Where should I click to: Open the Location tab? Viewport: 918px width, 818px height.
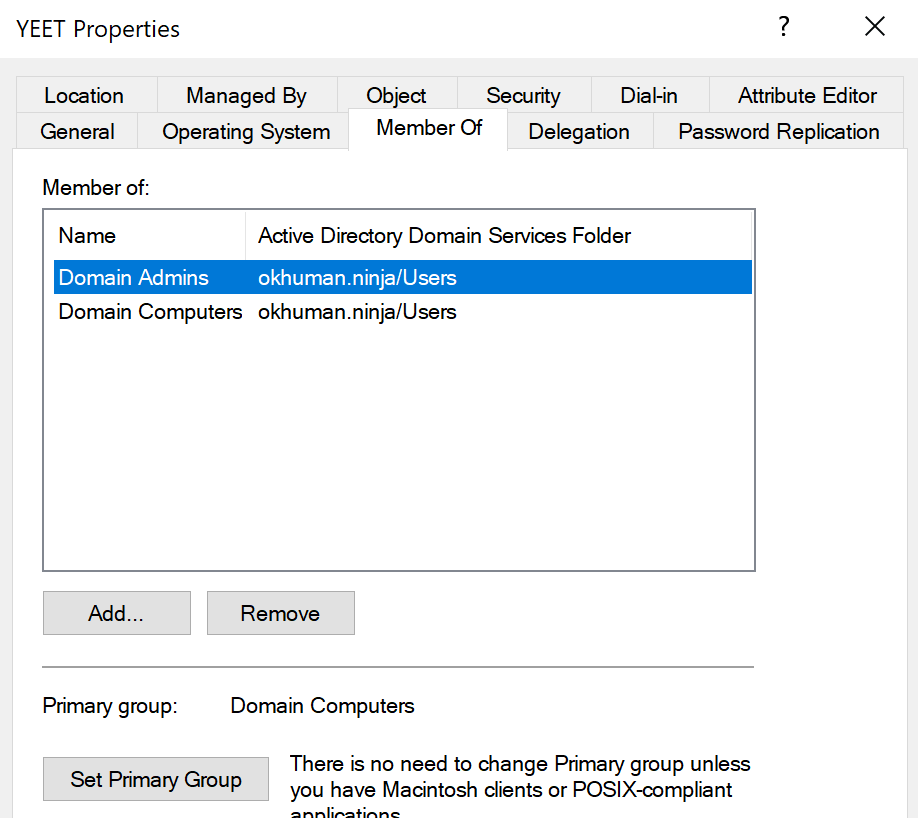click(84, 96)
